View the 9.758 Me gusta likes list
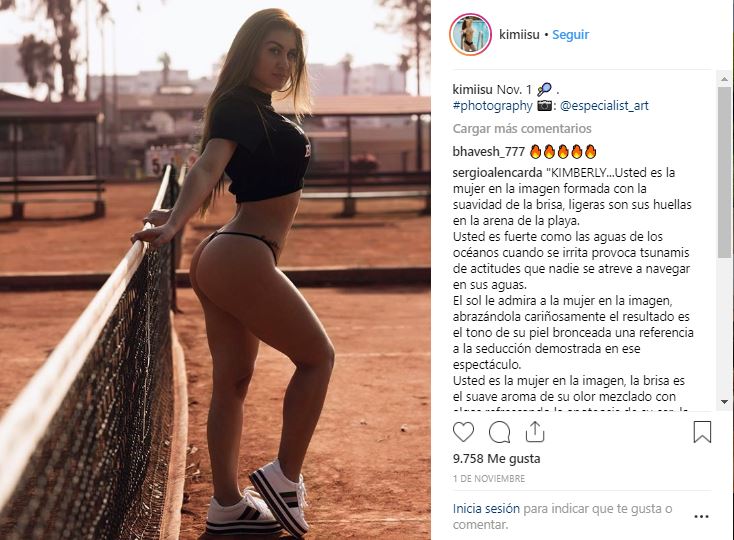 tap(496, 459)
